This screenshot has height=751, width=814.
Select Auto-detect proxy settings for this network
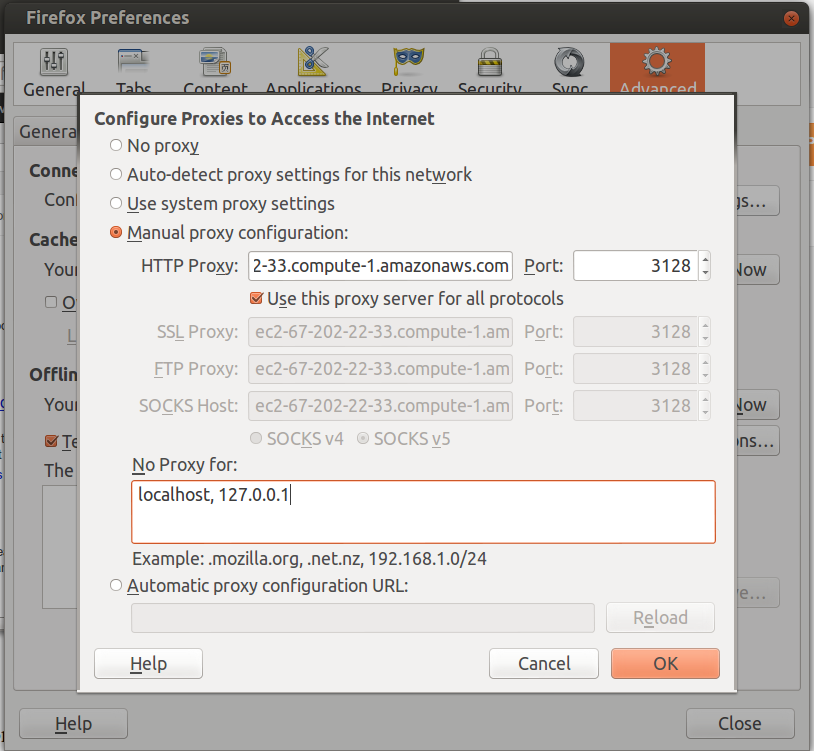click(x=116, y=174)
